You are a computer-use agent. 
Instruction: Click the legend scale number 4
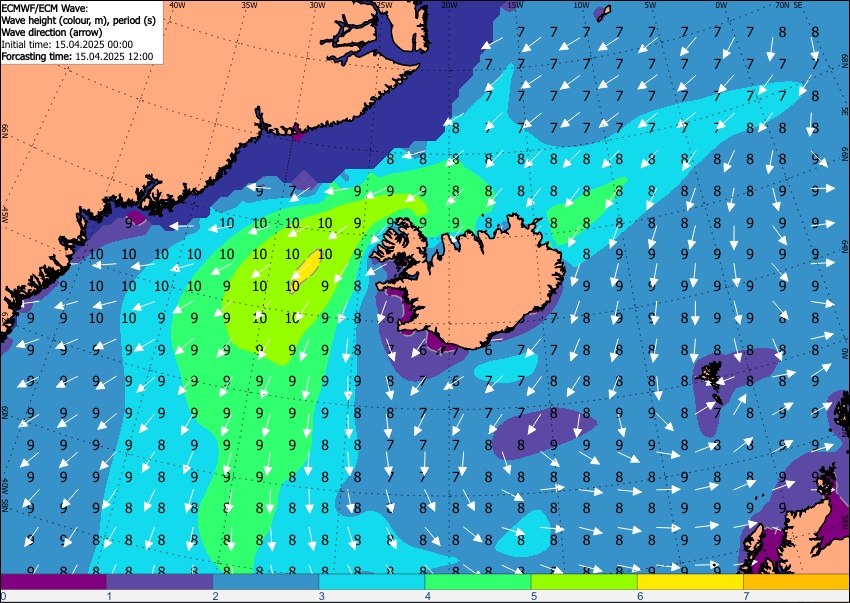point(428,596)
